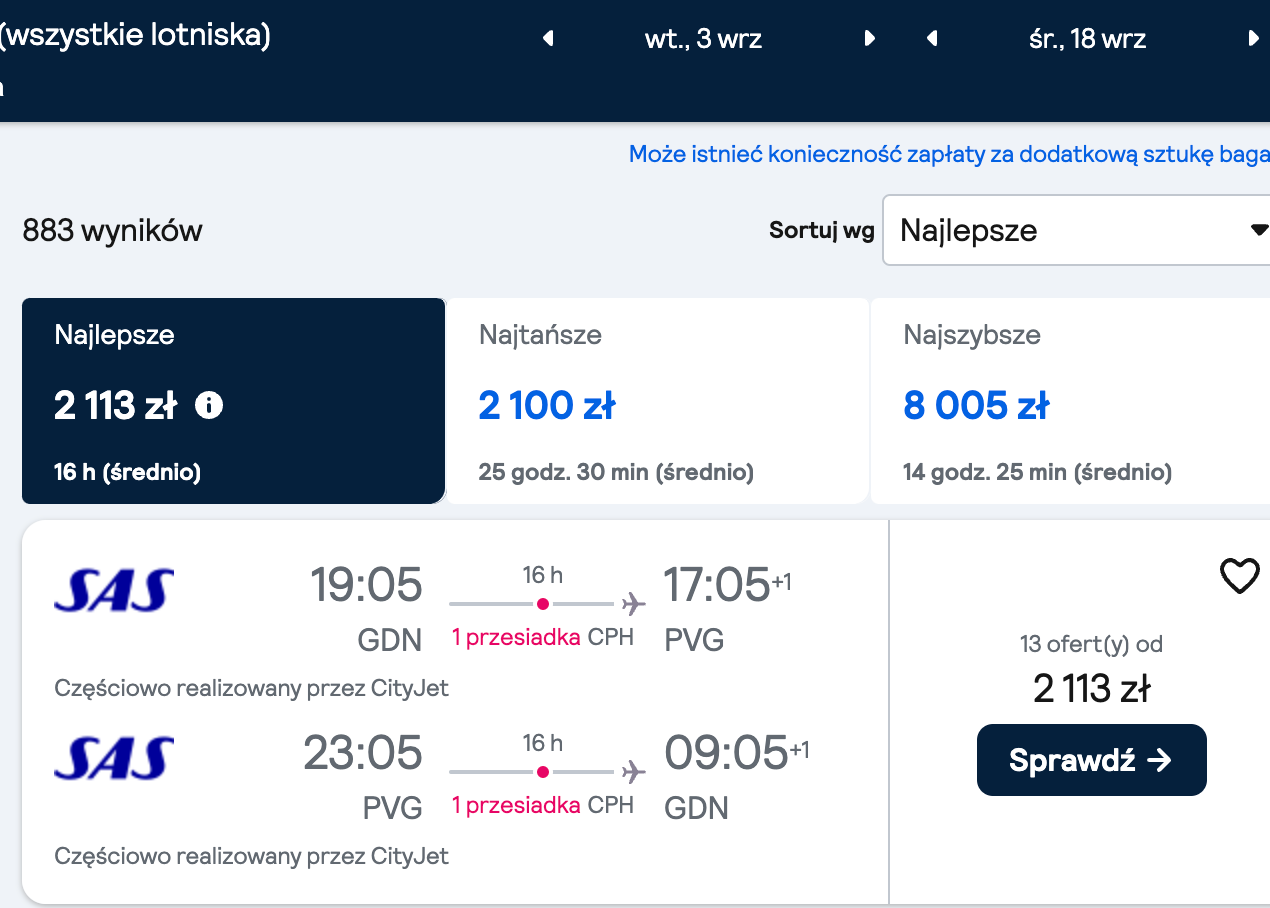Click the Sprawdź button

(1091, 760)
